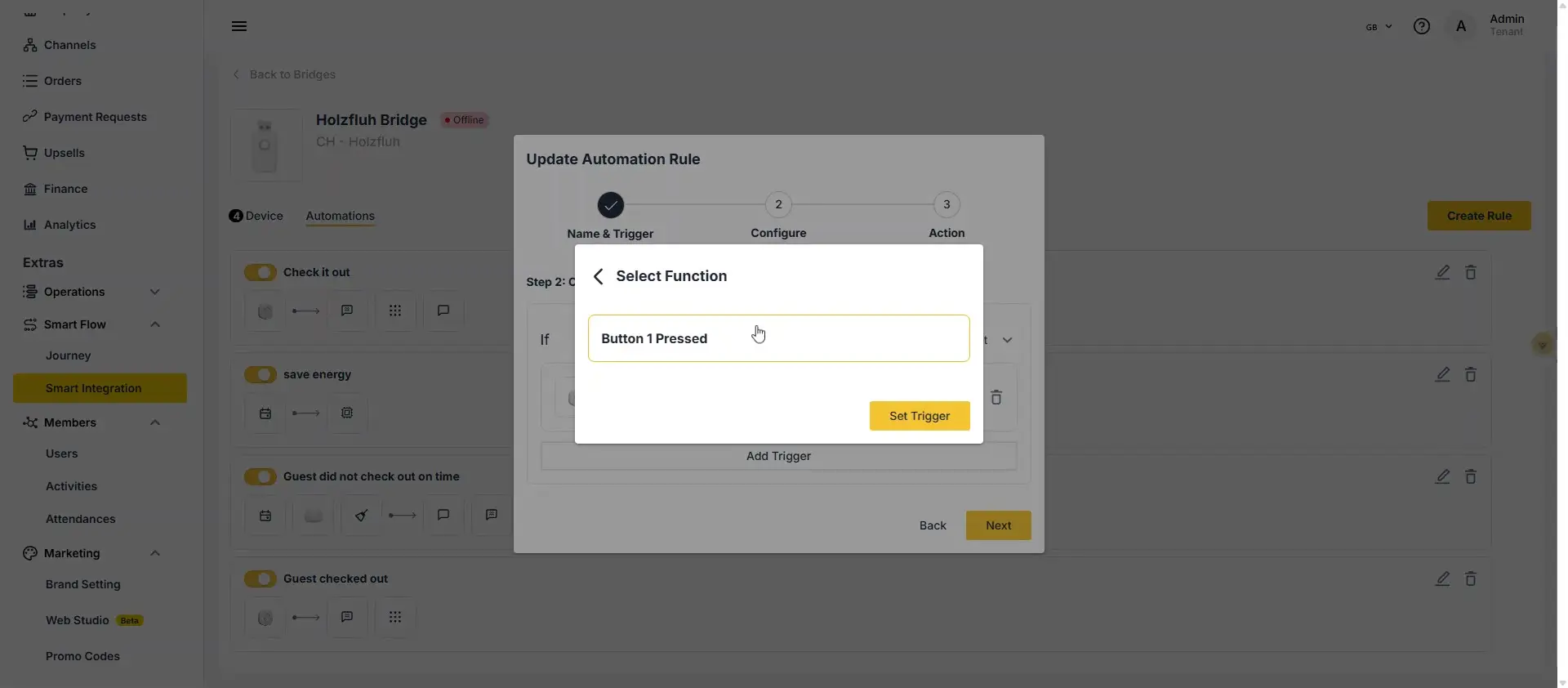Click the Back button in dialog
1568x688 pixels.
point(933,525)
